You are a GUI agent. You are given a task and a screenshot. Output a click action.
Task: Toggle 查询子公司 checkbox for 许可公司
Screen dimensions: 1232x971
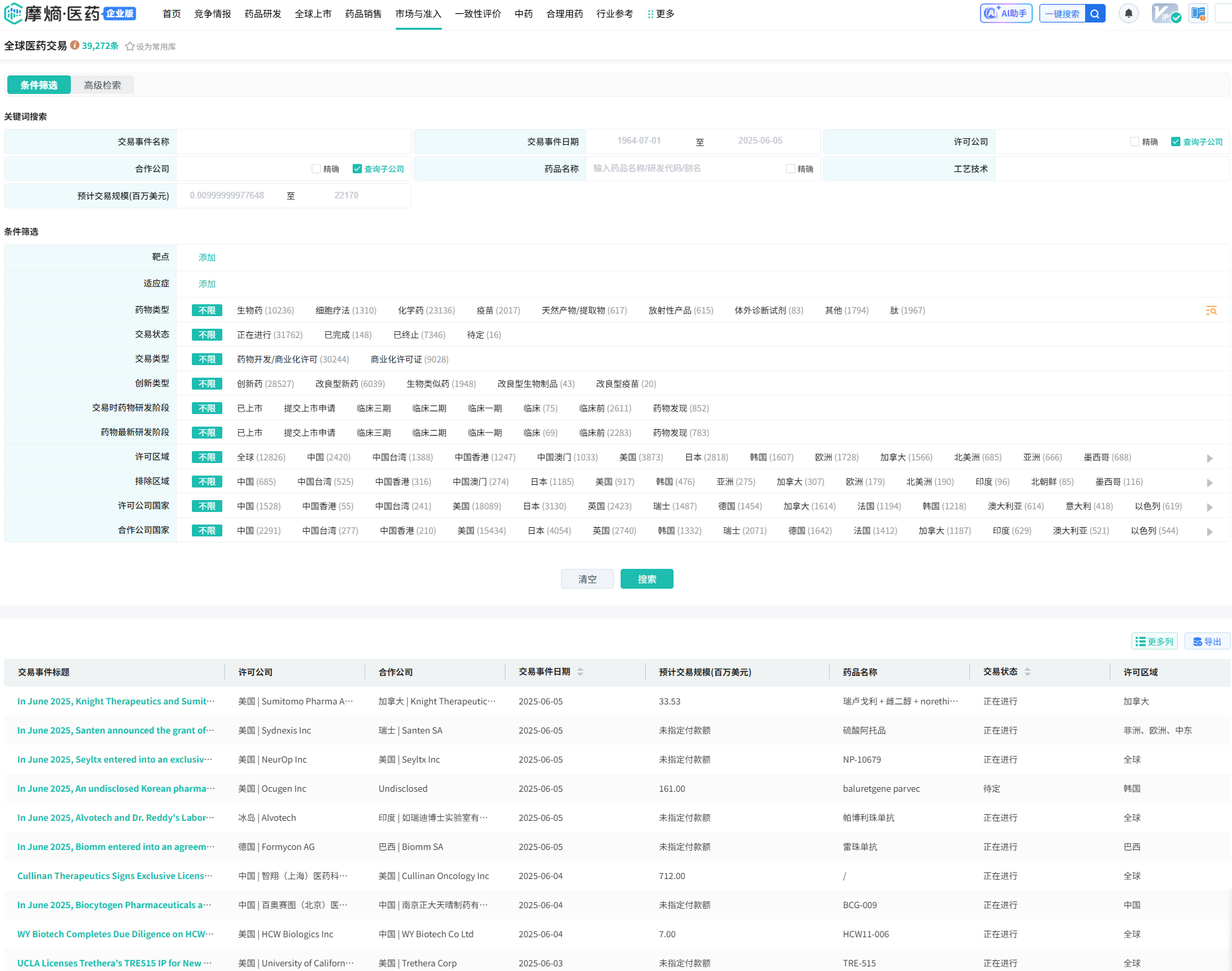1176,142
